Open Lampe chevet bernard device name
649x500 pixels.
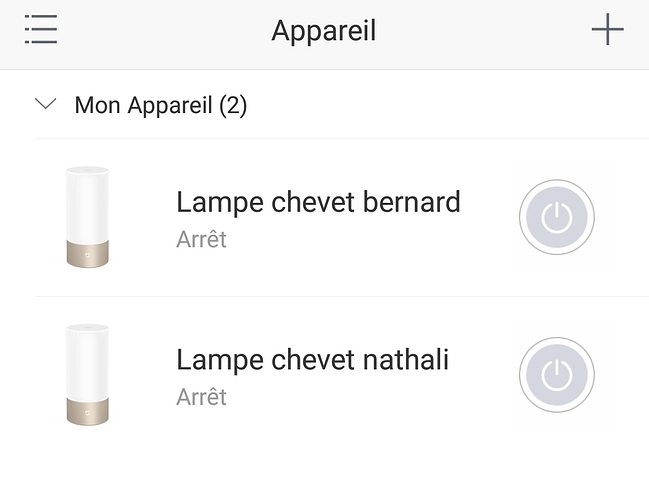click(318, 202)
